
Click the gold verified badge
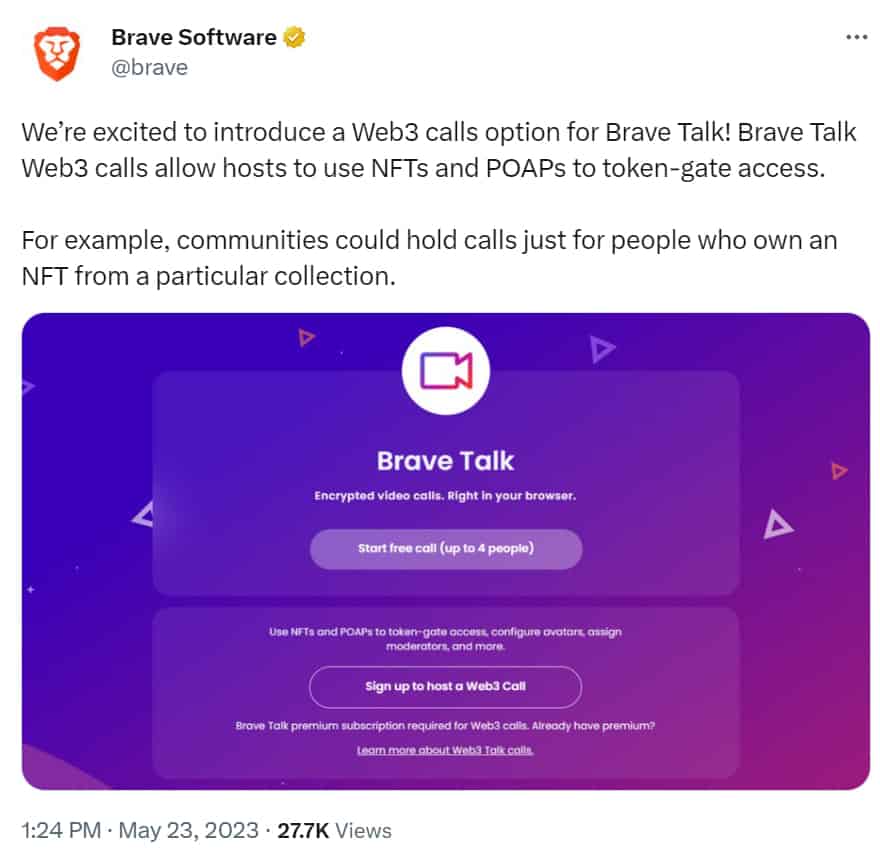(294, 38)
